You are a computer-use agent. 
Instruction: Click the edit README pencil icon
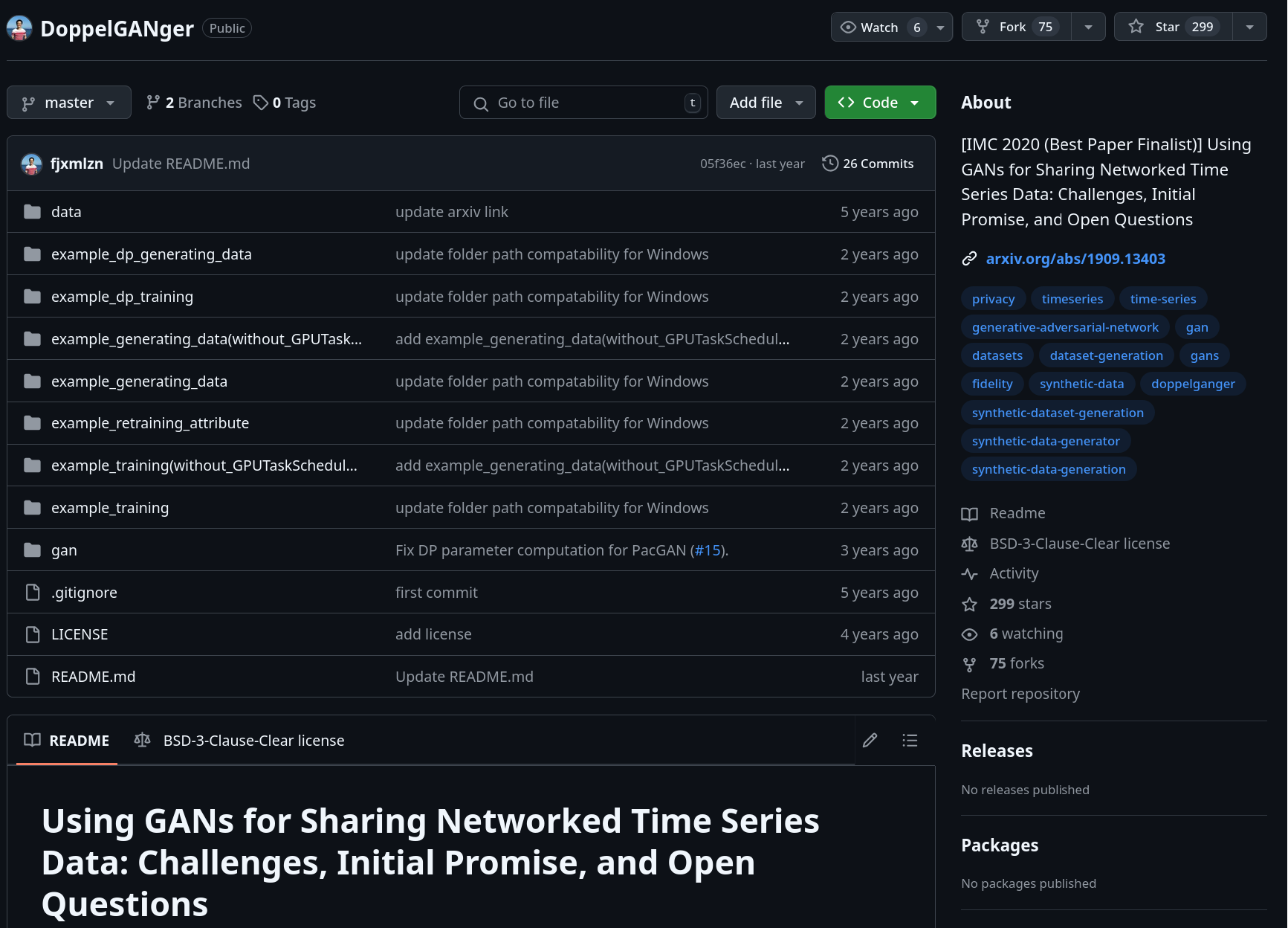click(870, 741)
